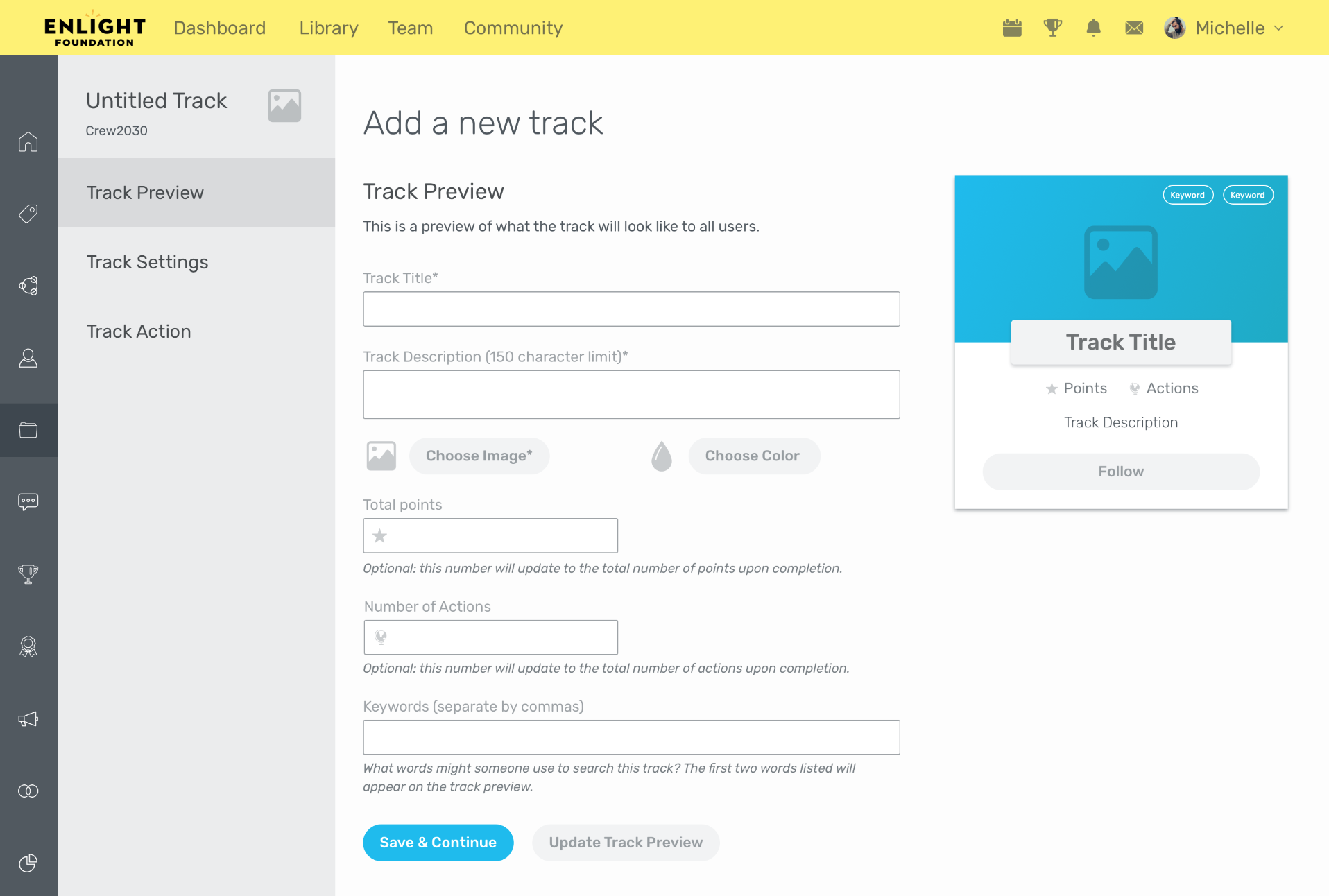
Task: Focus the Keywords input field
Action: tap(631, 737)
